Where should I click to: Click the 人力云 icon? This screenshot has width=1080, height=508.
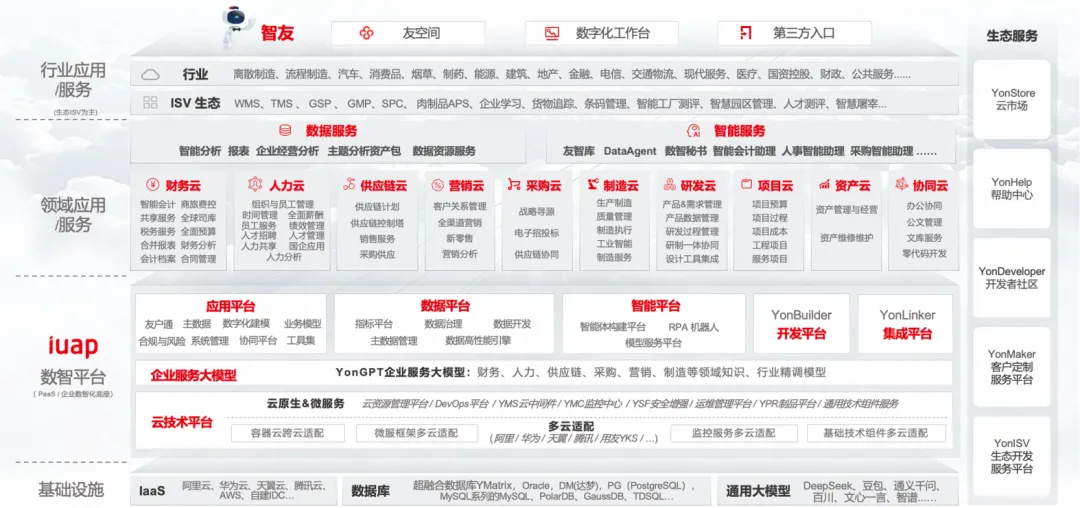(x=256, y=185)
